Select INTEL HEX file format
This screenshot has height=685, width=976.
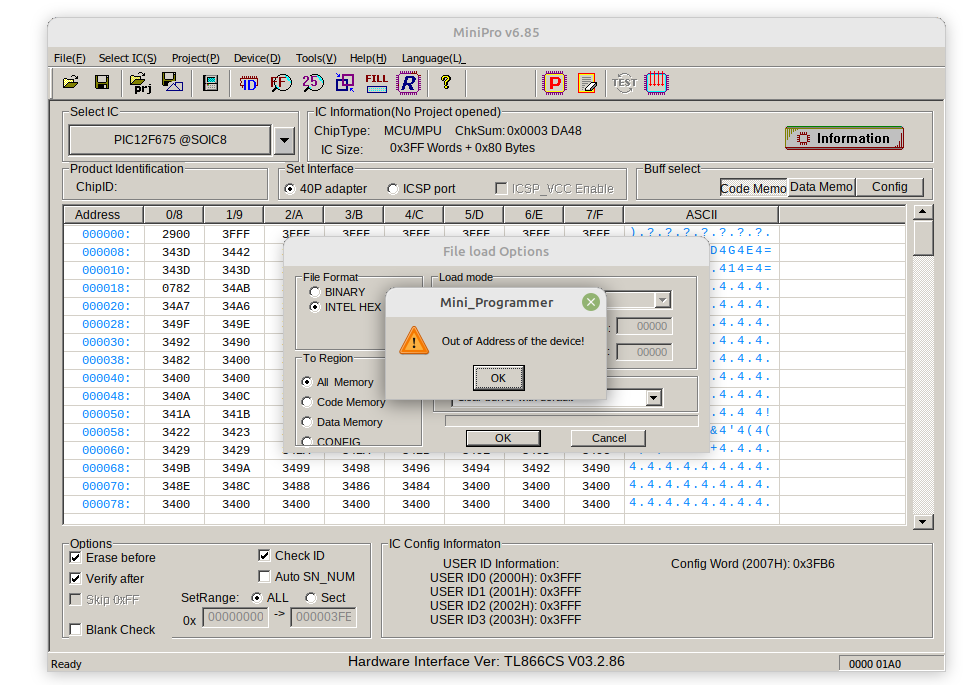click(345, 307)
